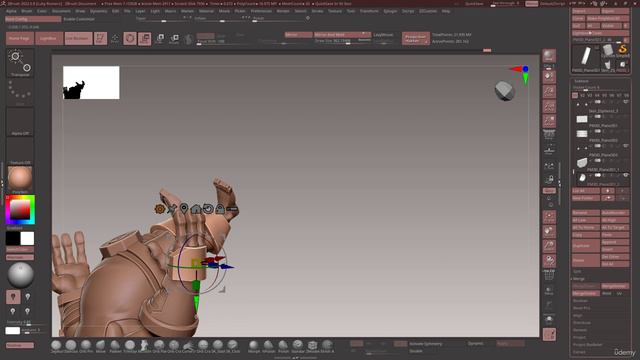Click the silhouette thumbnail in canvas corner
Screen dimensions: 640x360
[91, 82]
